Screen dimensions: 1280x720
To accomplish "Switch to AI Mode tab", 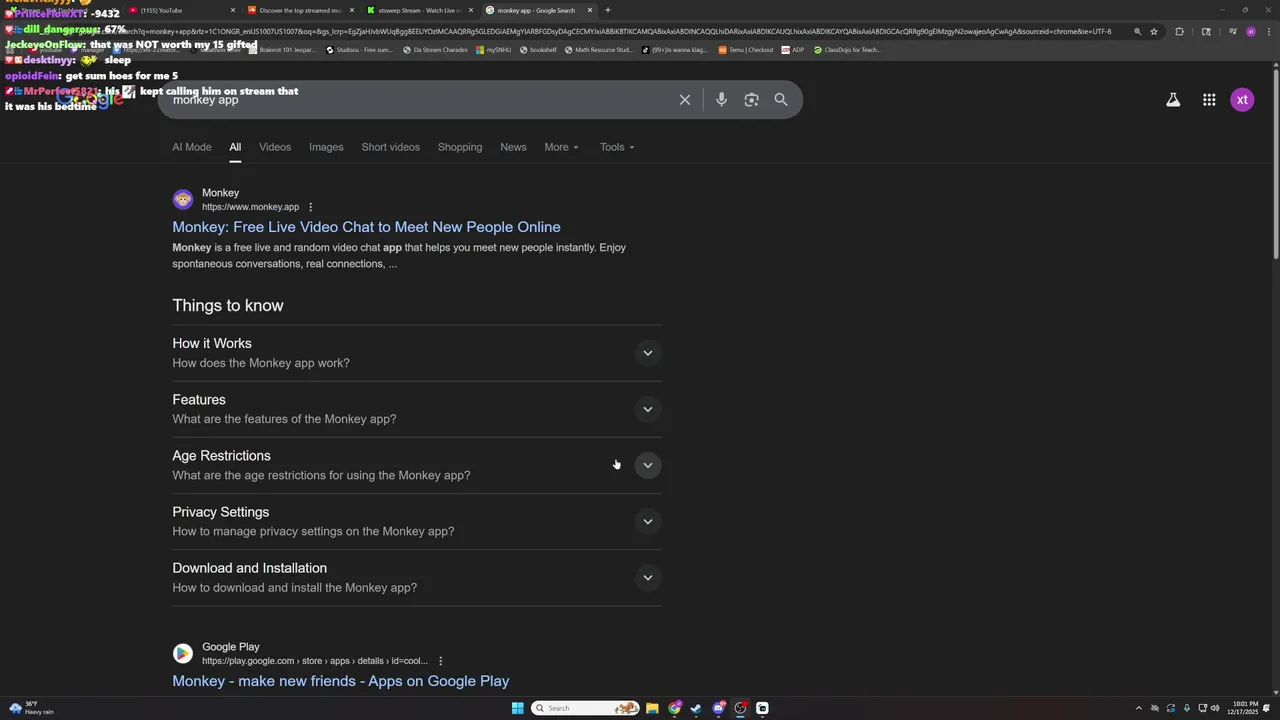I will [x=192, y=147].
